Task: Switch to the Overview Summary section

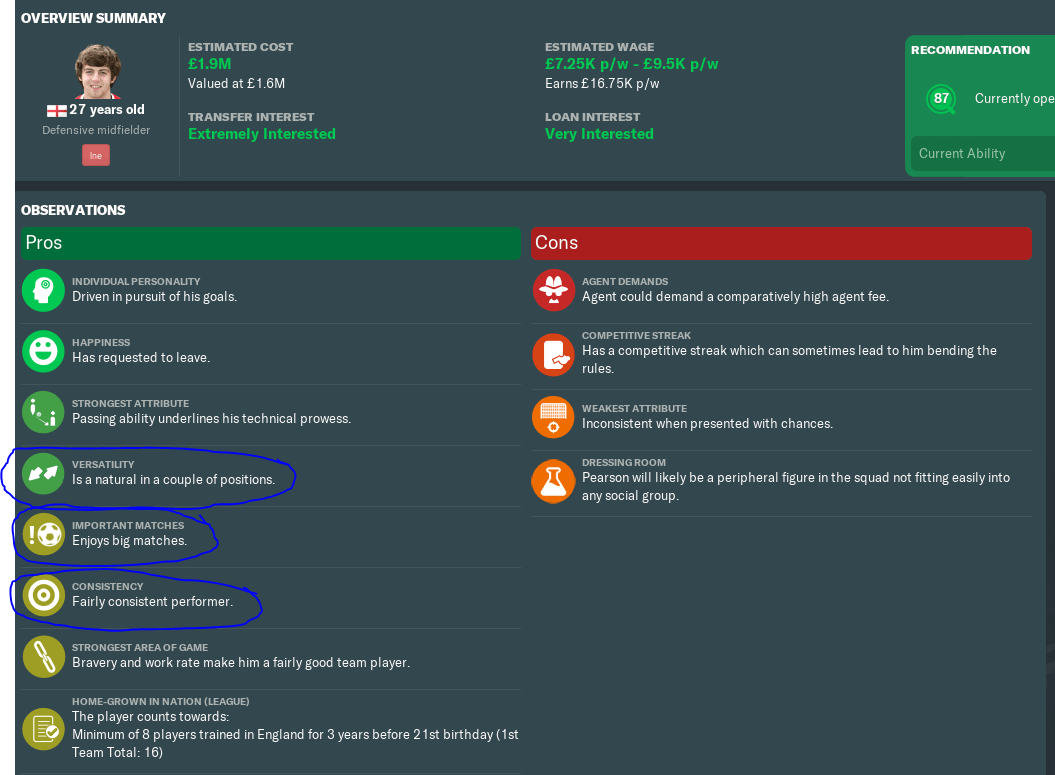Action: coord(93,17)
